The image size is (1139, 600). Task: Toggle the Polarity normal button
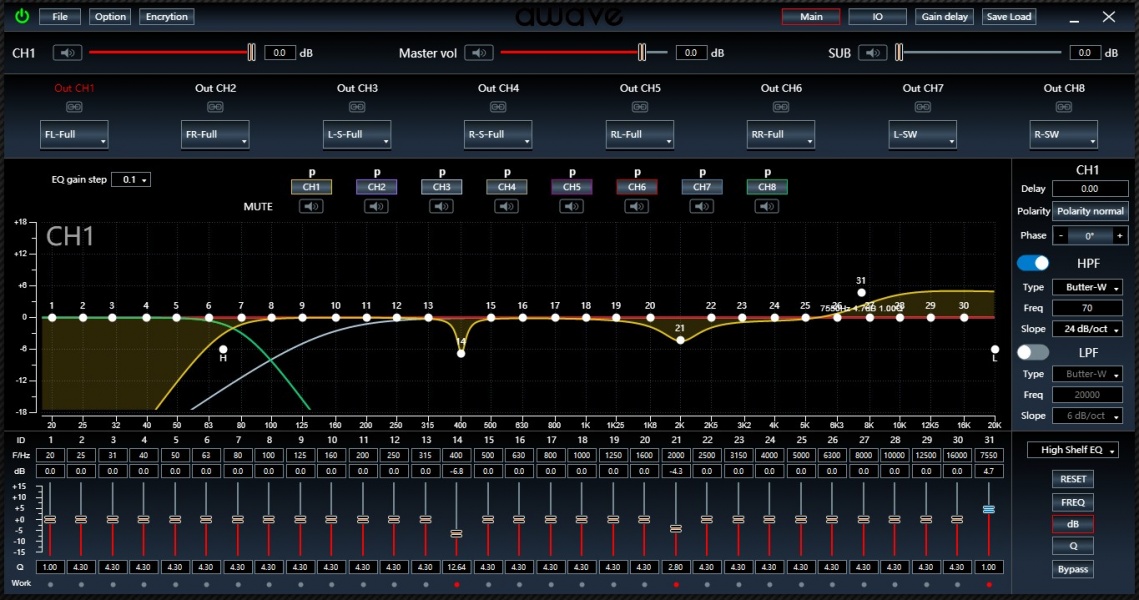coord(1091,211)
